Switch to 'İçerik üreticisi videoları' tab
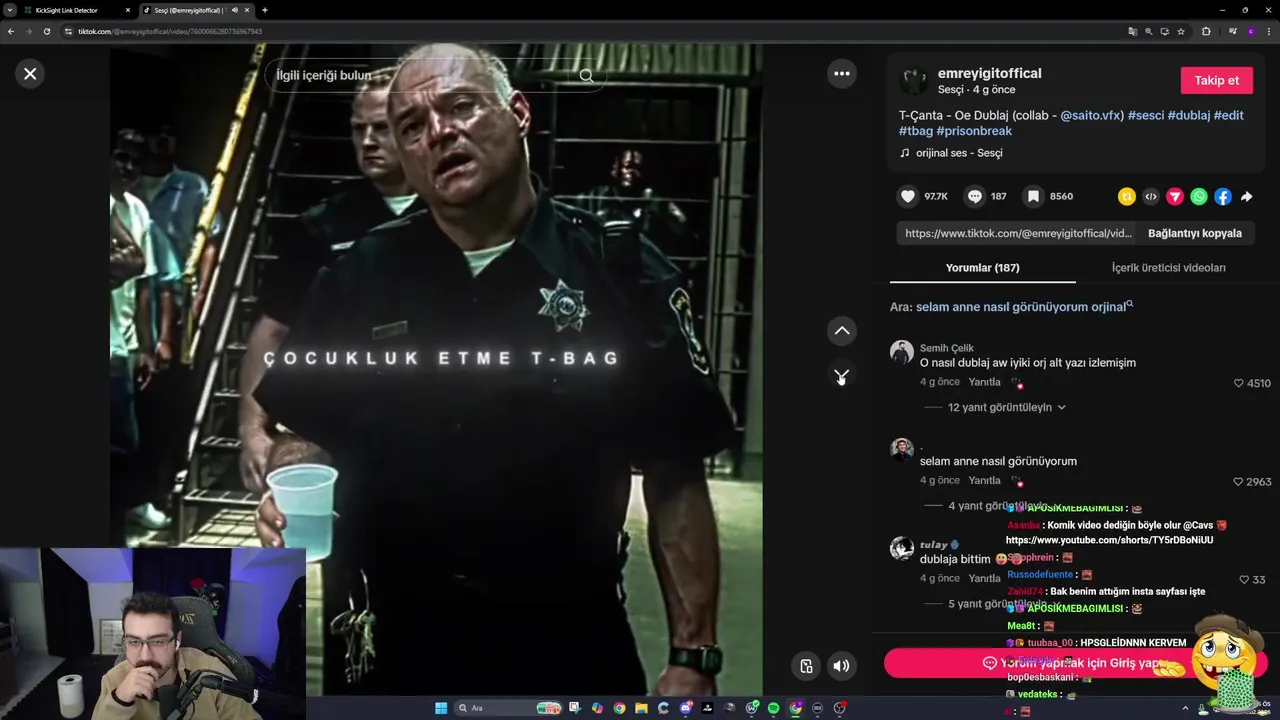Screen dimensions: 1280x720 [x=1168, y=267]
